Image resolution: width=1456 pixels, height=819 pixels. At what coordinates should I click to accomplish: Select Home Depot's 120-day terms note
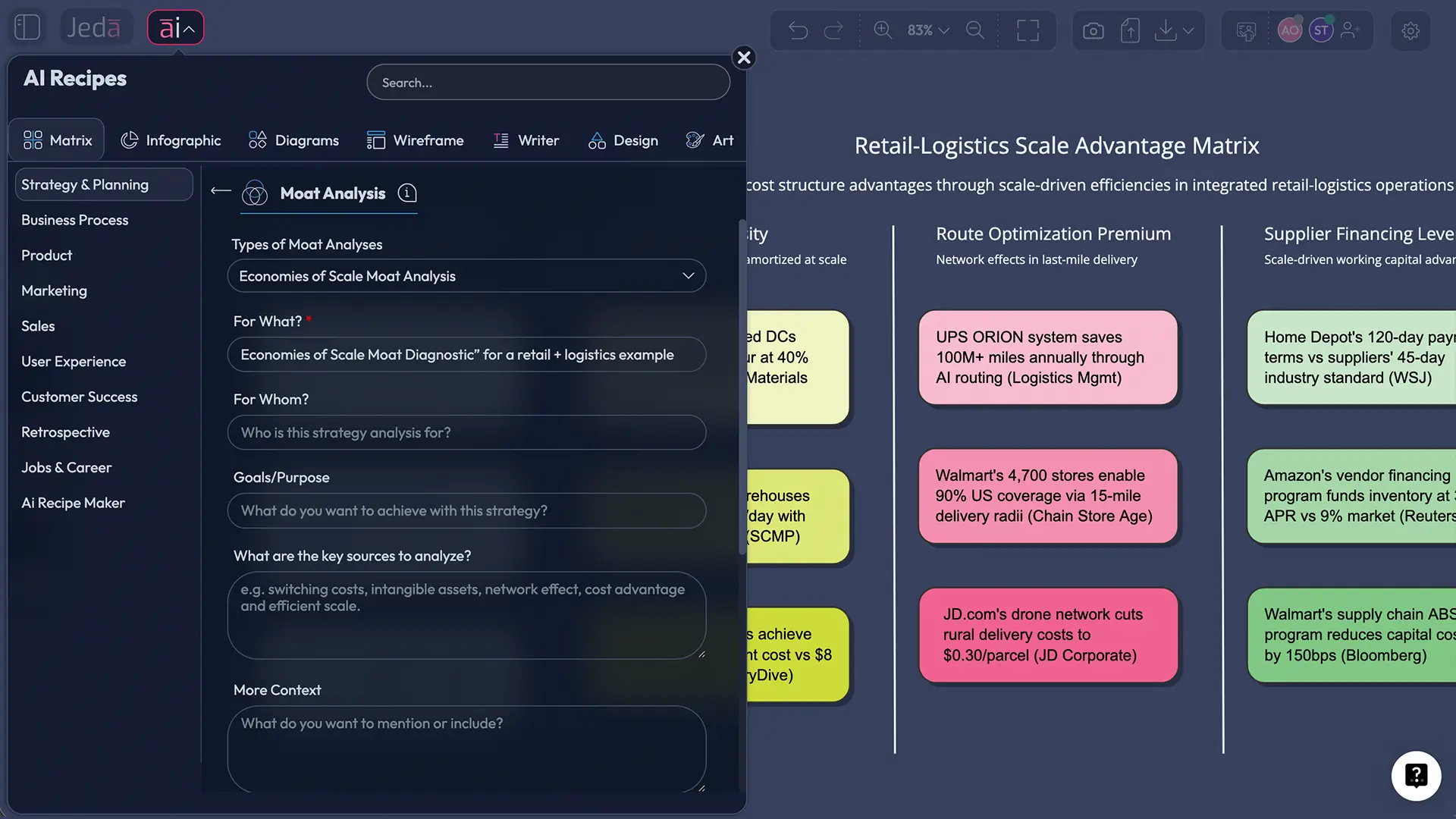[x=1352, y=357]
